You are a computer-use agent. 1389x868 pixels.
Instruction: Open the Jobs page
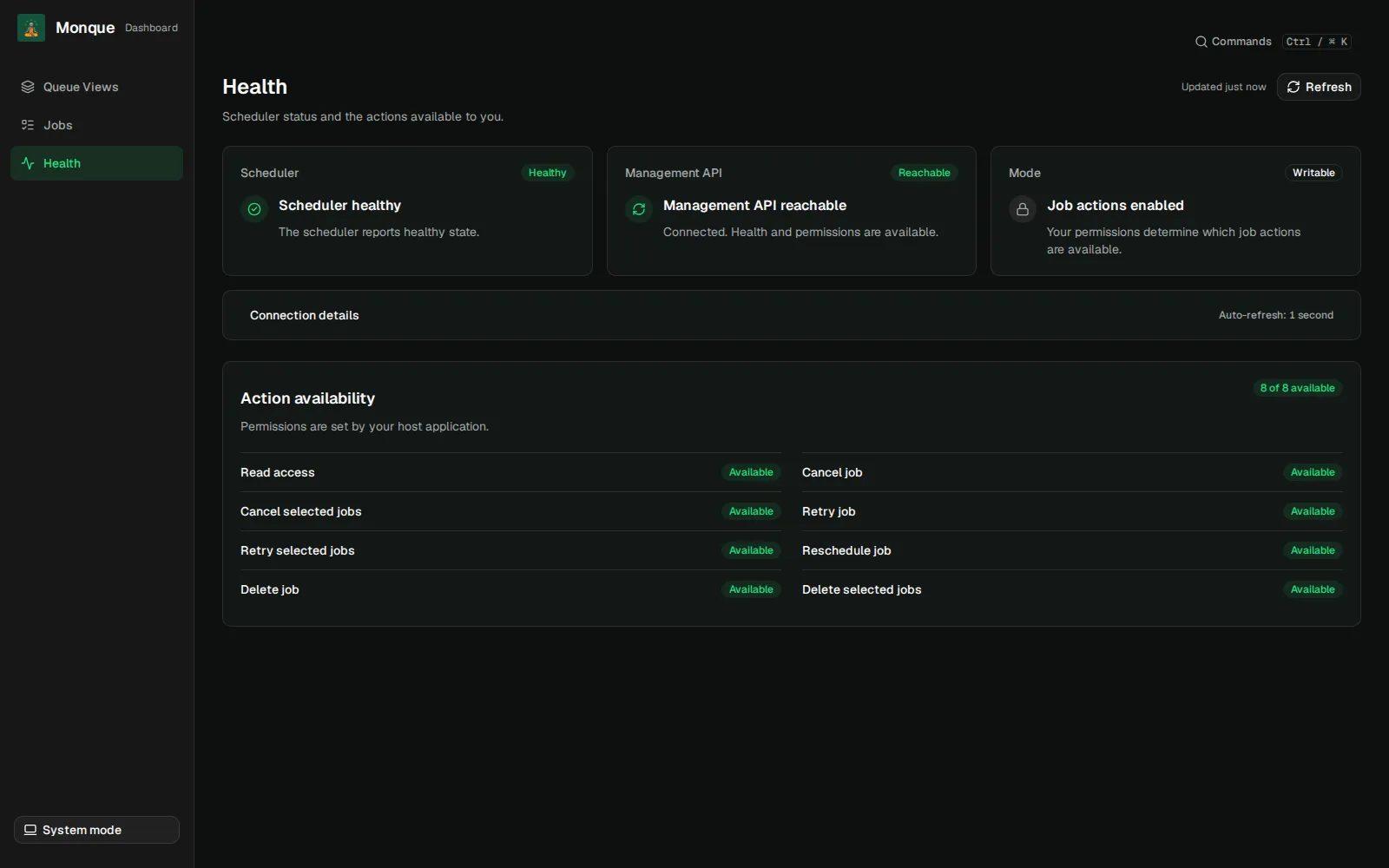pos(96,125)
